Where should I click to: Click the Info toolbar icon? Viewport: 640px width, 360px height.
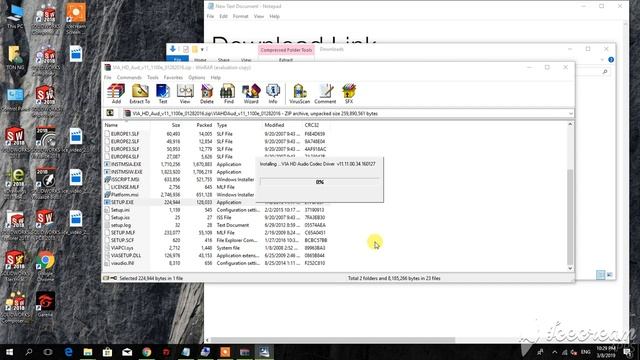(273, 93)
